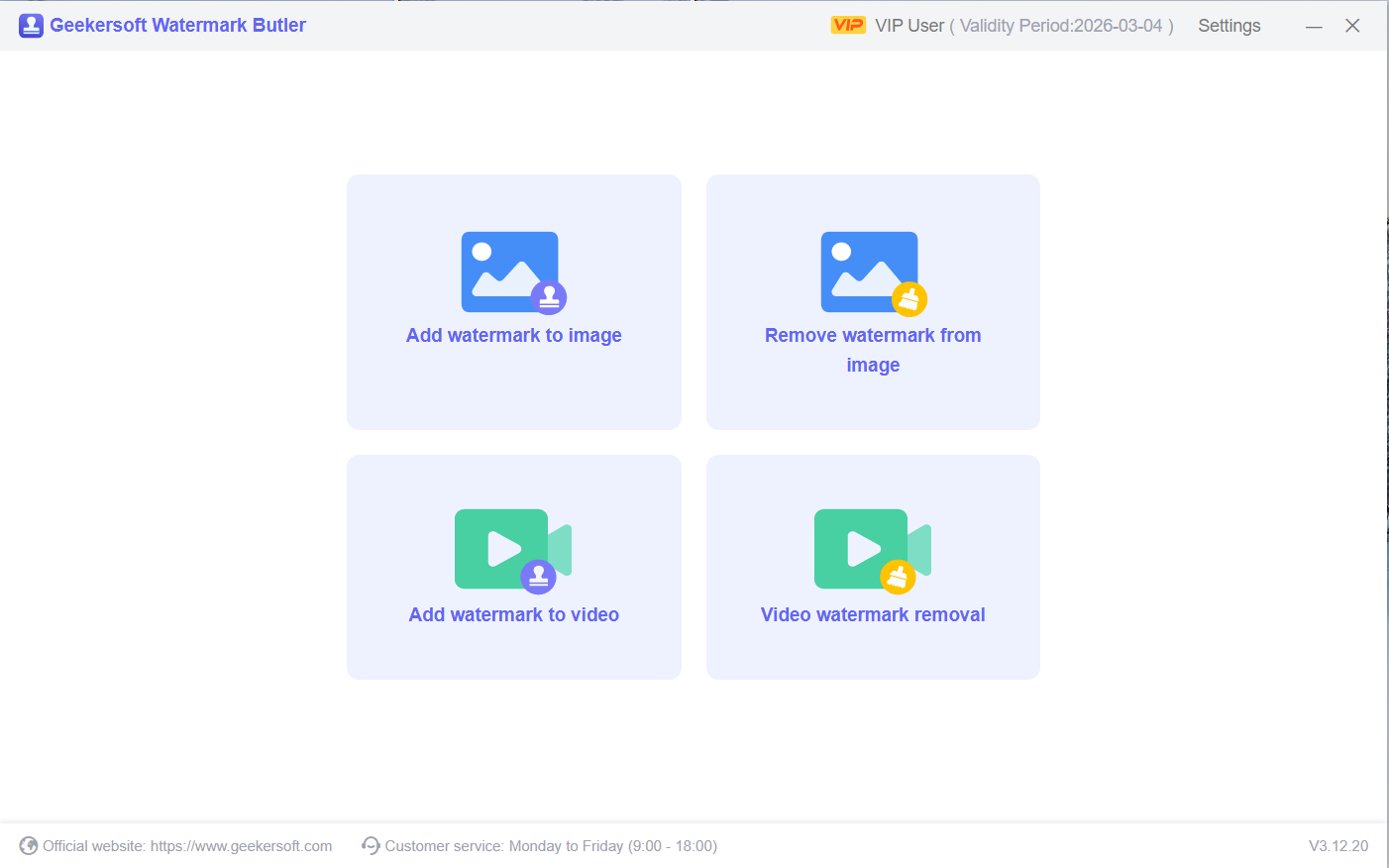Click the green camera icon with purple stamp
The image size is (1389, 868).
(x=513, y=551)
